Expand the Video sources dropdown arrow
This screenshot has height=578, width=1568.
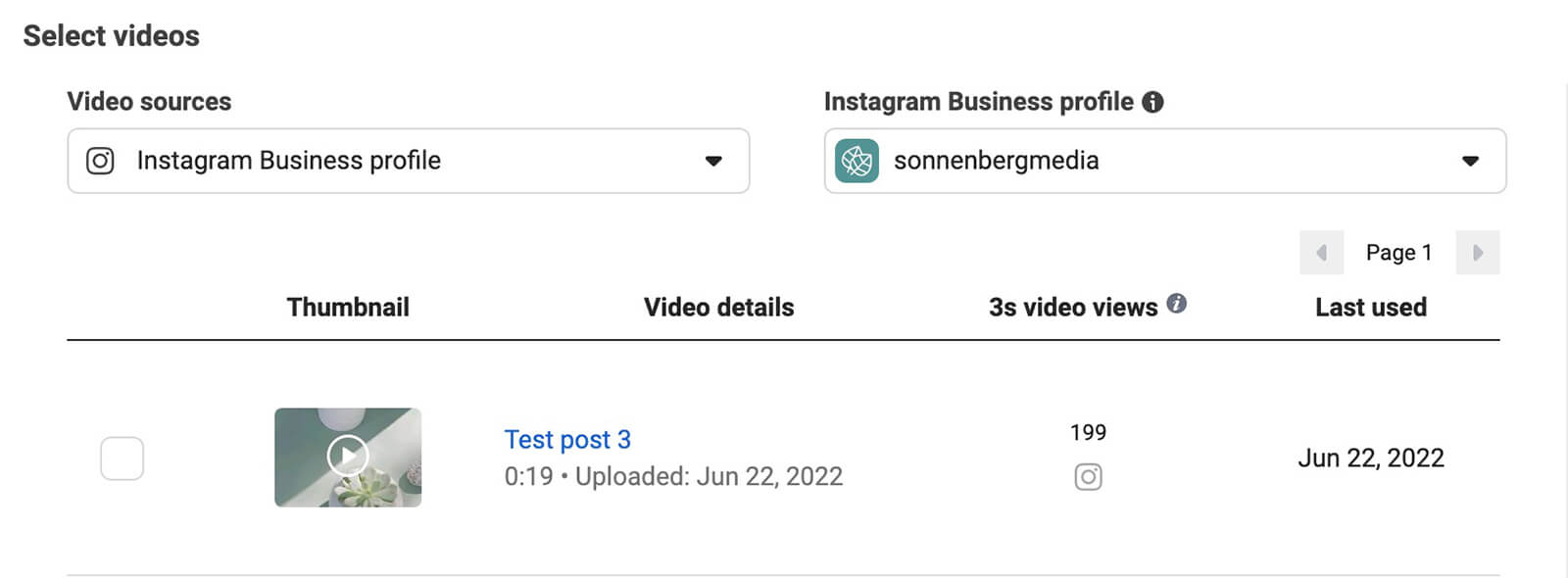[x=713, y=161]
